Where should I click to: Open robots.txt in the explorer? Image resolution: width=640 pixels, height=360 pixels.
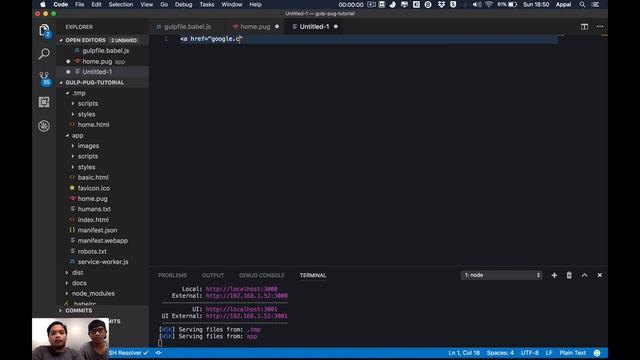[92, 251]
